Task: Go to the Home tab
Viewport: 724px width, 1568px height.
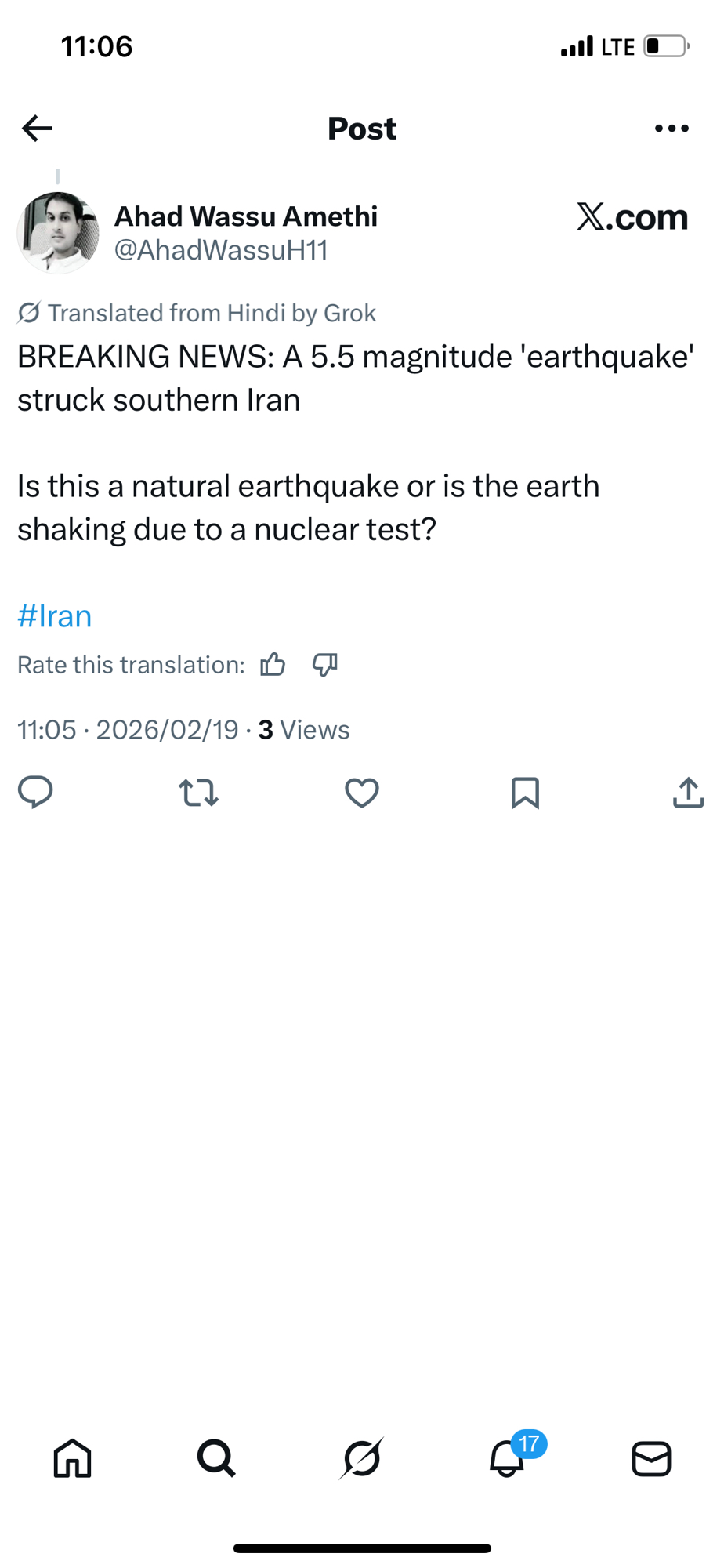Action: point(72,1458)
